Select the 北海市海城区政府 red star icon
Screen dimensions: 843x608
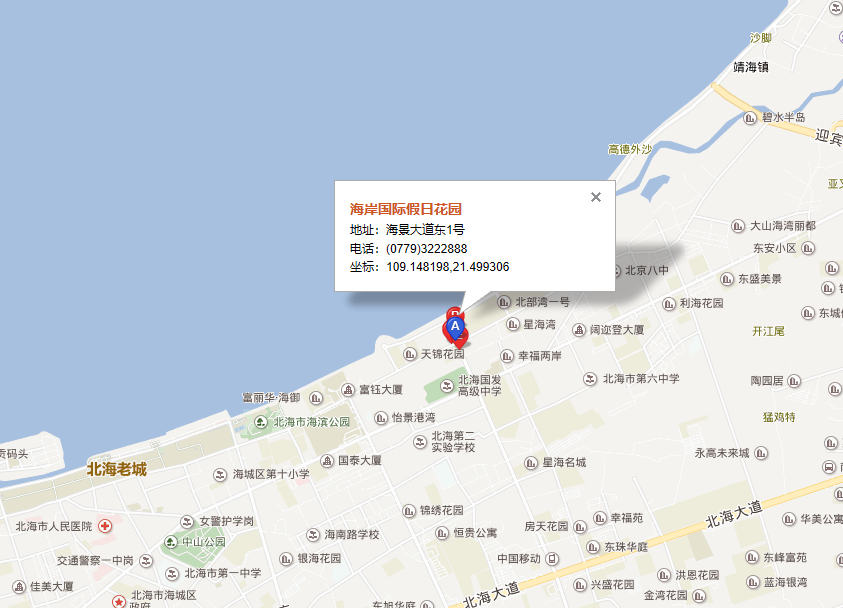(119, 602)
